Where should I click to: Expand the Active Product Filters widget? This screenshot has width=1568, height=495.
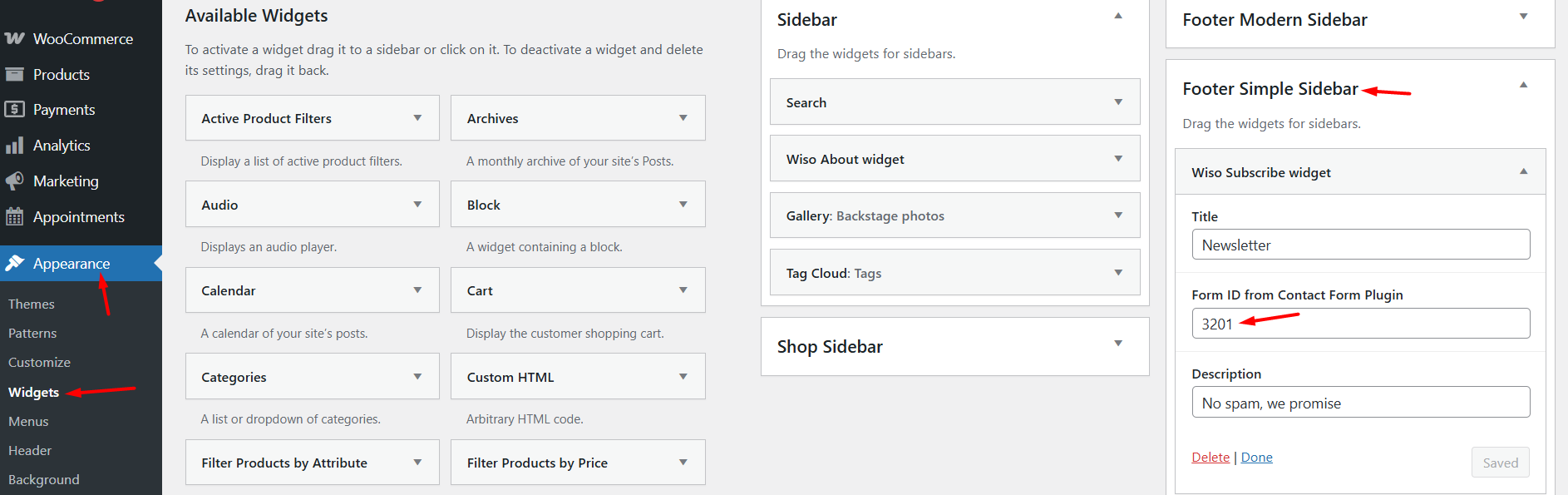coord(417,118)
